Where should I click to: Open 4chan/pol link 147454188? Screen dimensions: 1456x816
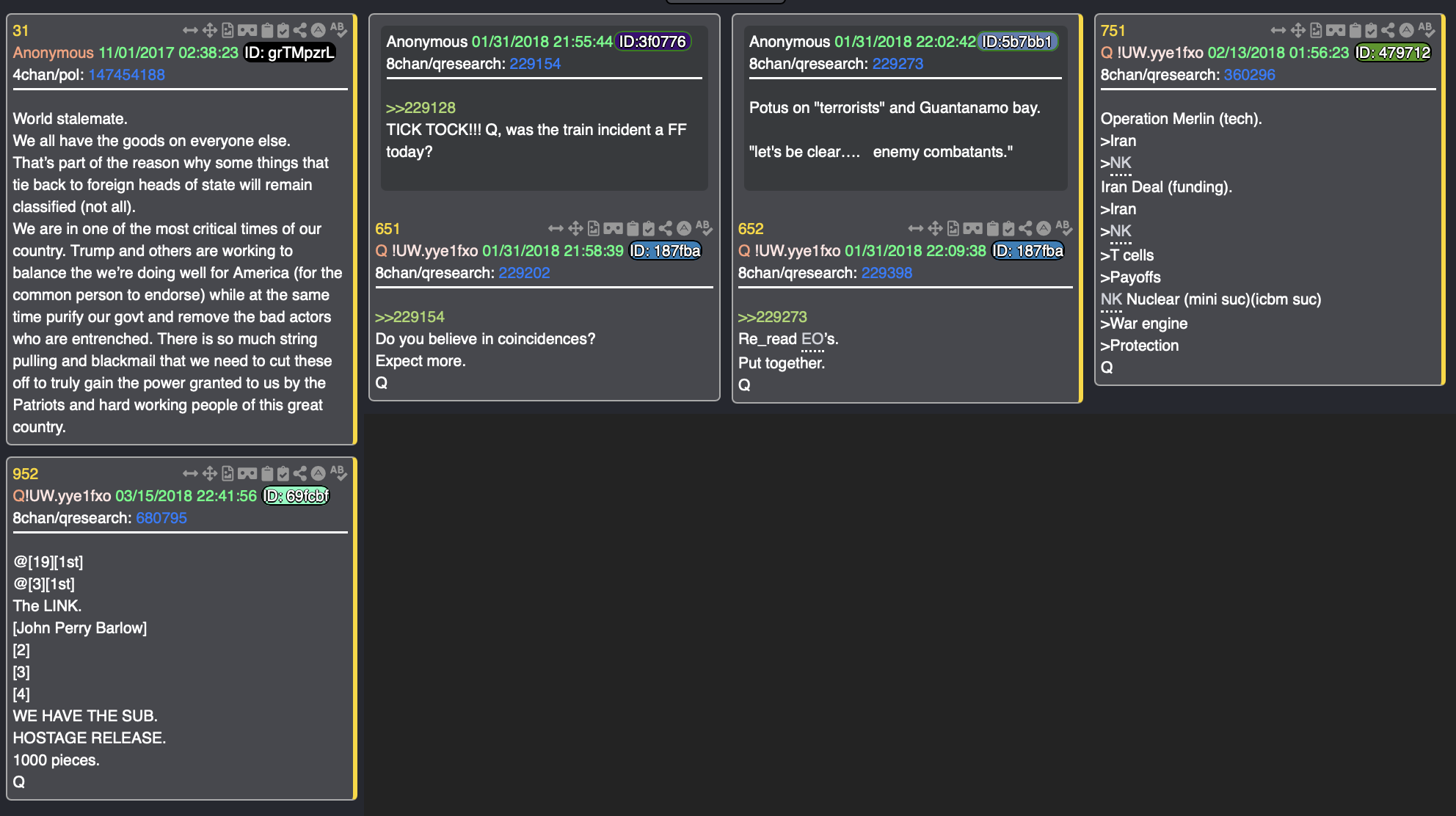pos(126,75)
